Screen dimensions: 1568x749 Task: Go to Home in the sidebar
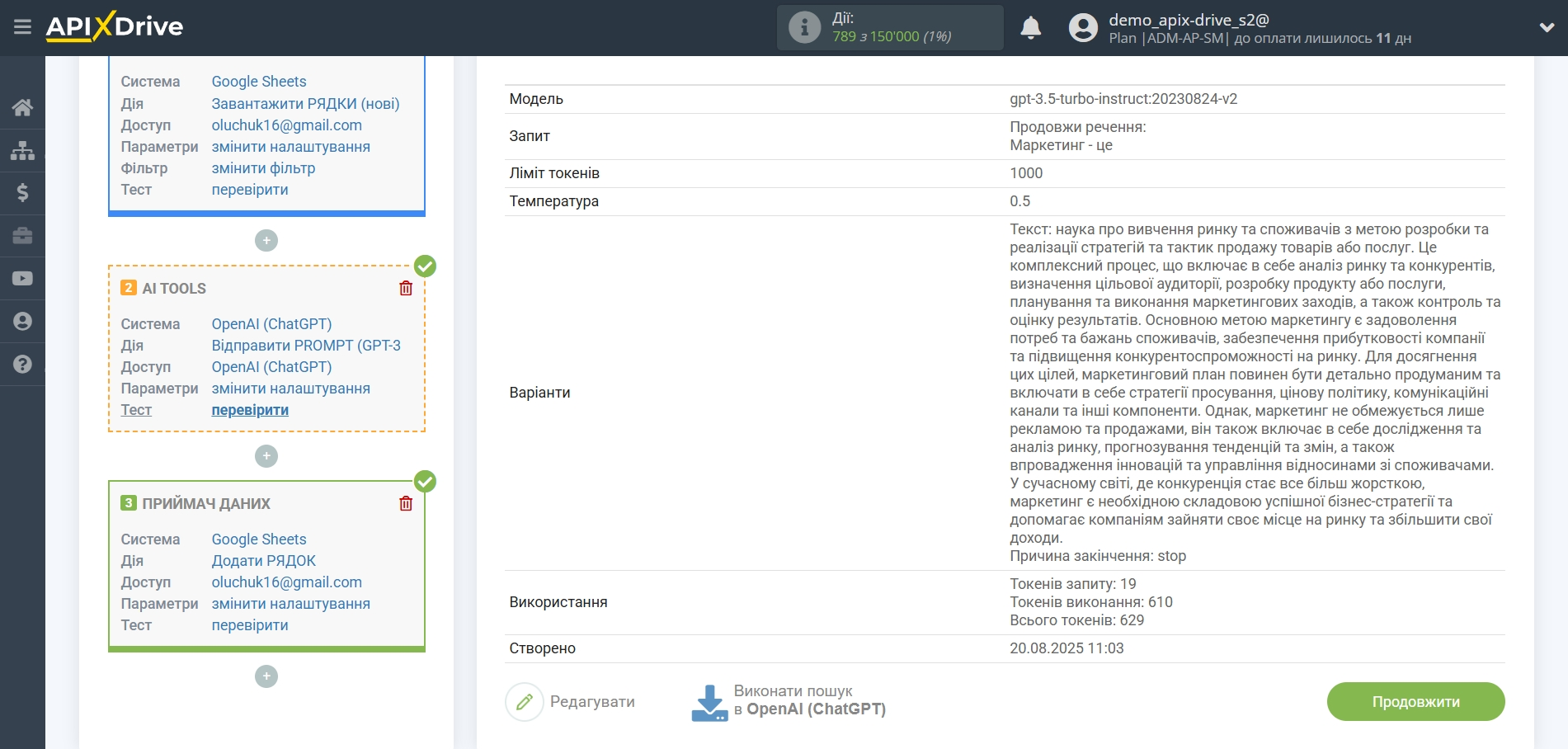(22, 107)
